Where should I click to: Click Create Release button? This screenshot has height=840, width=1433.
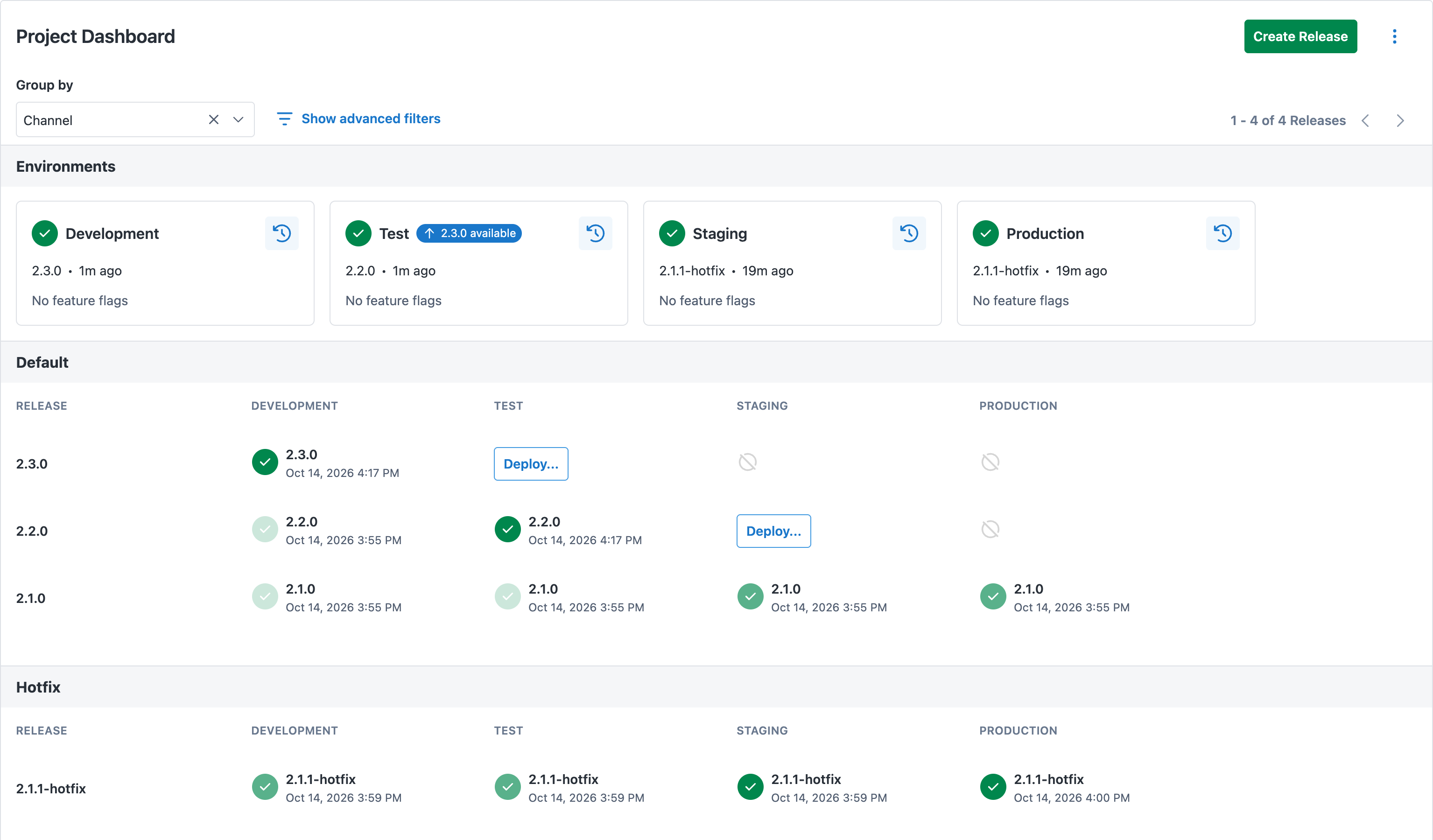click(1300, 36)
